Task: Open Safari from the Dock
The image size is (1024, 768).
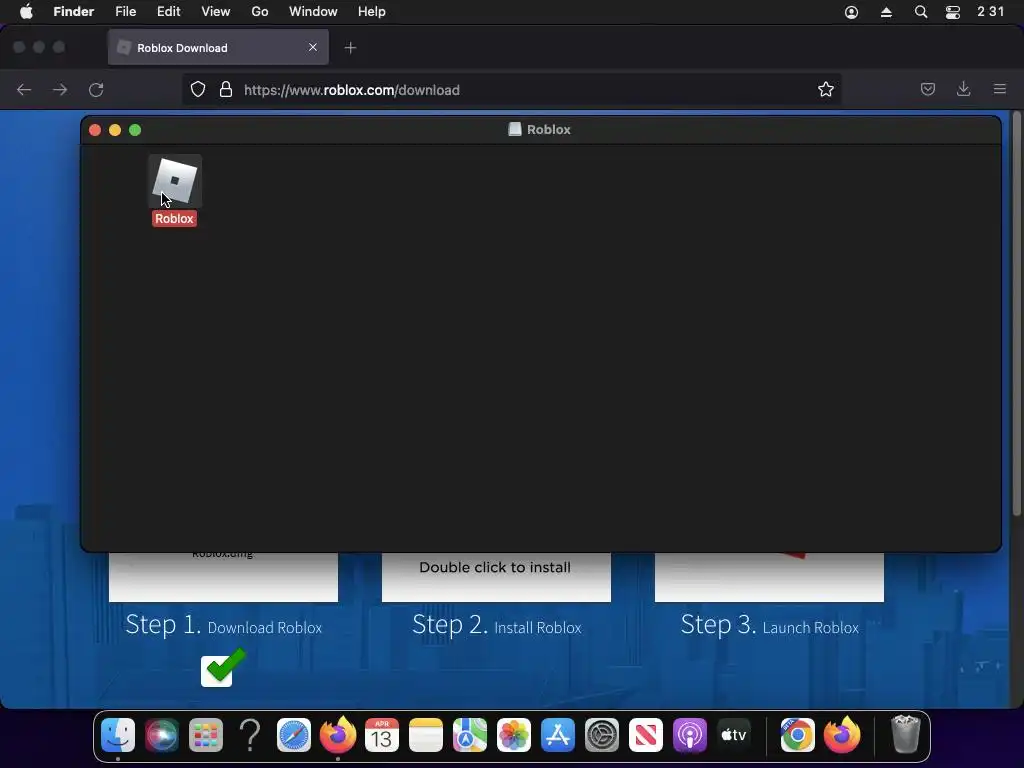Action: coord(294,735)
